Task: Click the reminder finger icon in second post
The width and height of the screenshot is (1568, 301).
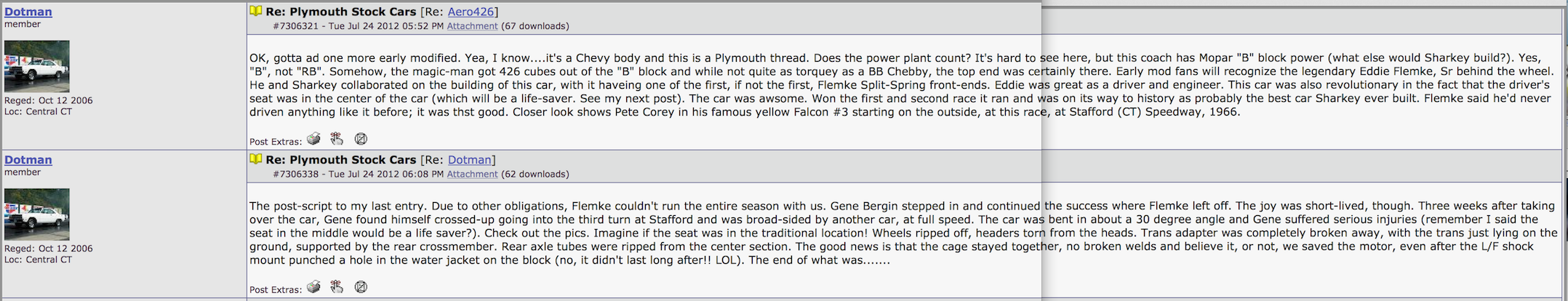Action: pyautogui.click(x=337, y=287)
